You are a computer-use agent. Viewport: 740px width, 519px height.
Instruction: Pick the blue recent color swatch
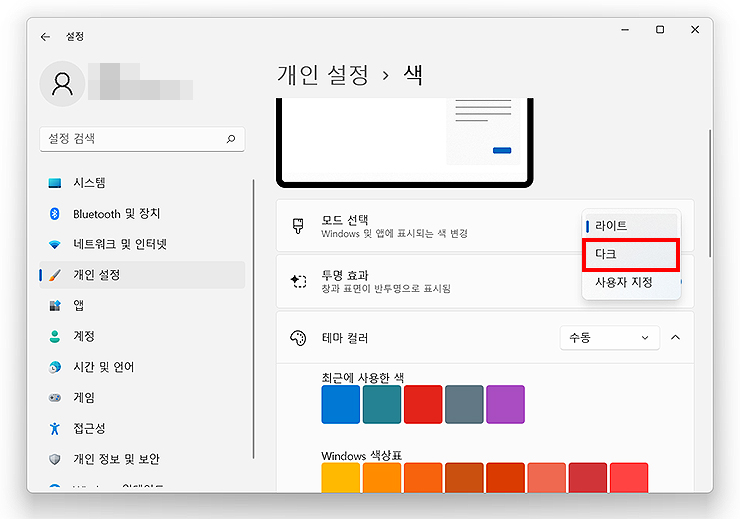[341, 404]
